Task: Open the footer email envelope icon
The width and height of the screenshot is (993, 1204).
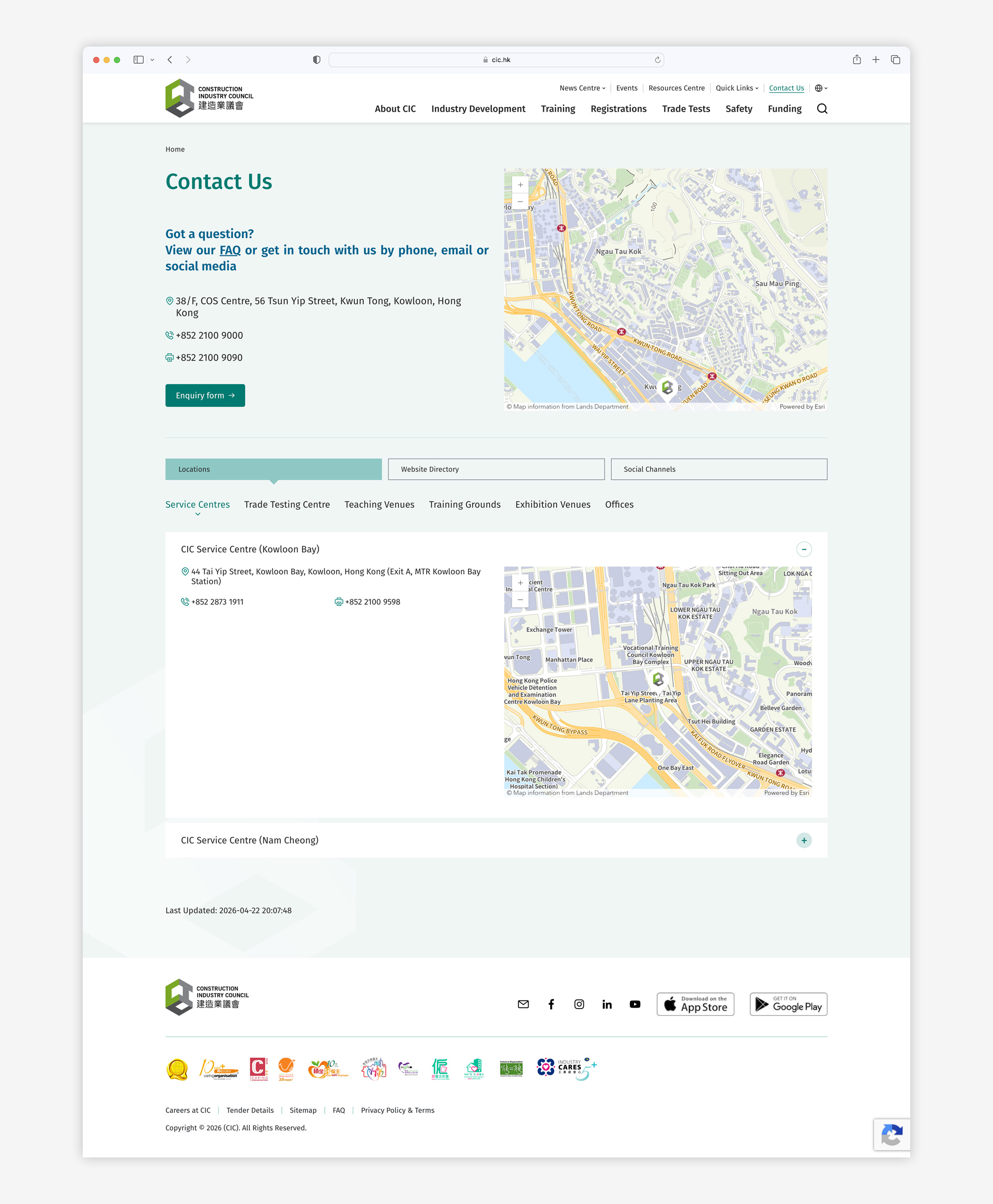Action: (x=523, y=1004)
